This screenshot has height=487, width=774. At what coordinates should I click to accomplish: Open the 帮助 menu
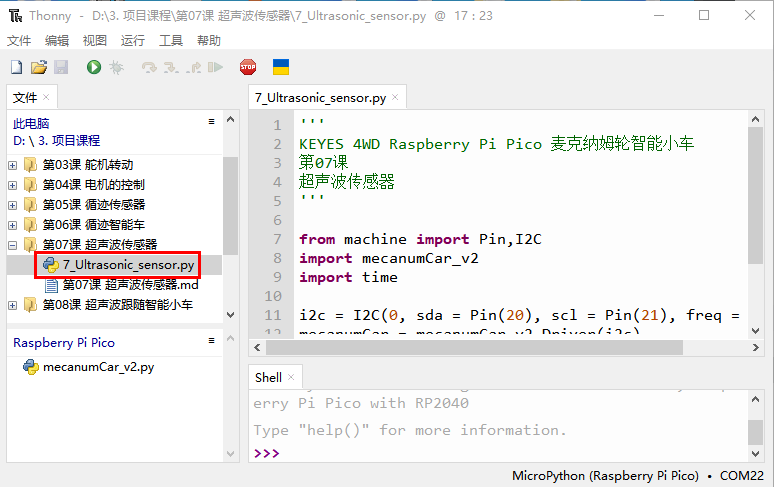209,40
